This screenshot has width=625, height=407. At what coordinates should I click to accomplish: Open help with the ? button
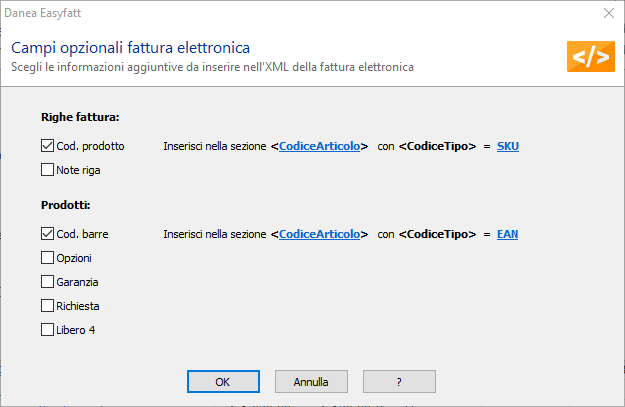399,381
